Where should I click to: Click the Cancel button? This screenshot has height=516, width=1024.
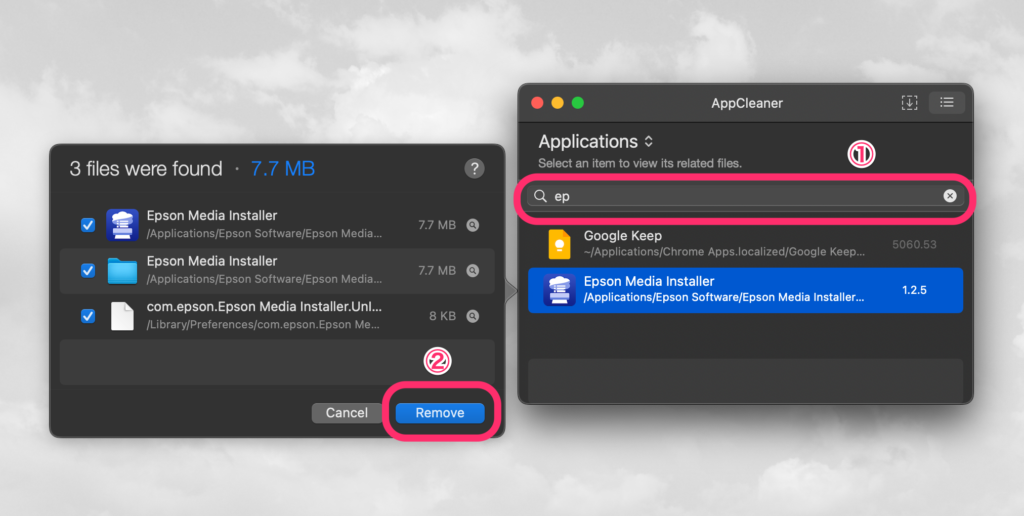[x=347, y=413]
